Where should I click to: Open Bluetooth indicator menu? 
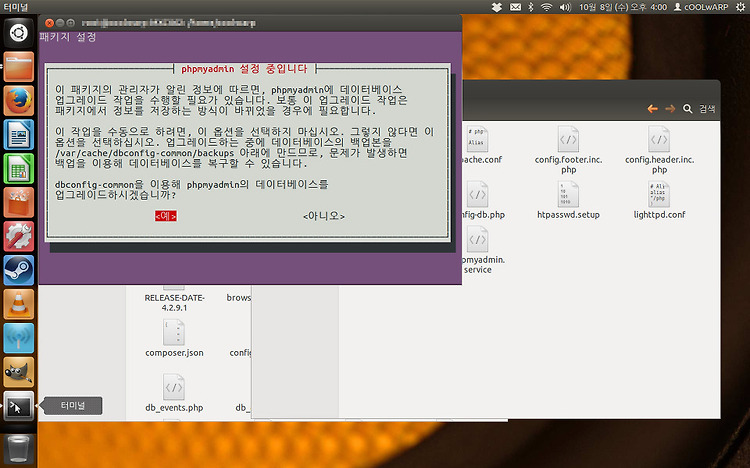[x=530, y=7]
